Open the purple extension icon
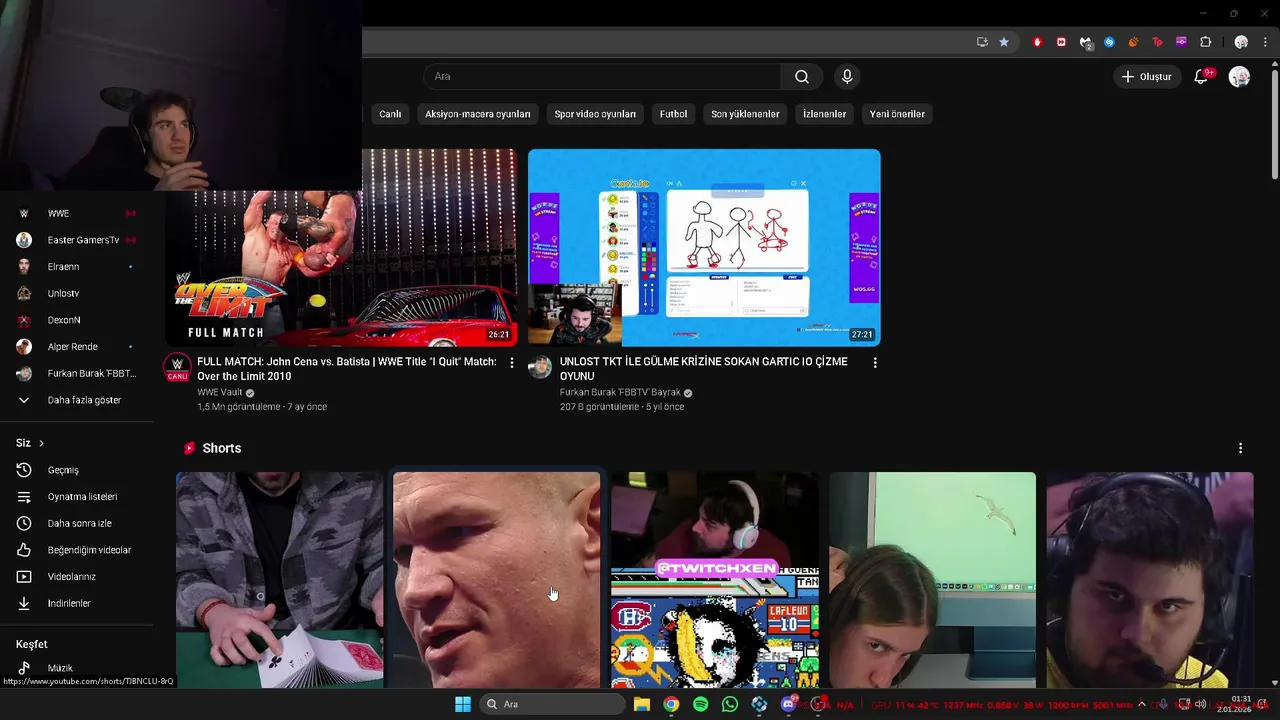Image resolution: width=1280 pixels, height=720 pixels. pyautogui.click(x=1181, y=42)
